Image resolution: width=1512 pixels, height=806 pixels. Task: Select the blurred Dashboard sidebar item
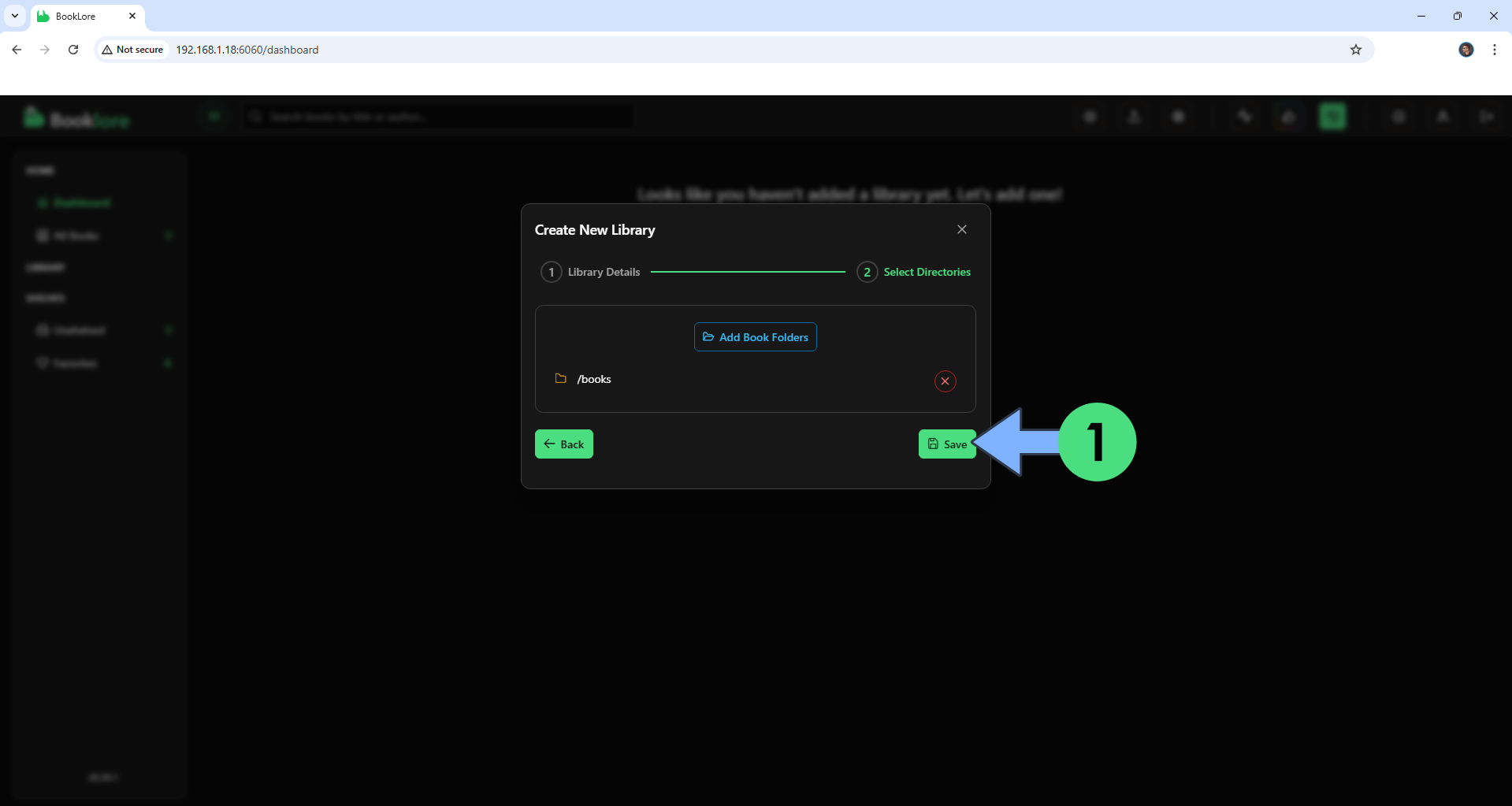point(98,202)
